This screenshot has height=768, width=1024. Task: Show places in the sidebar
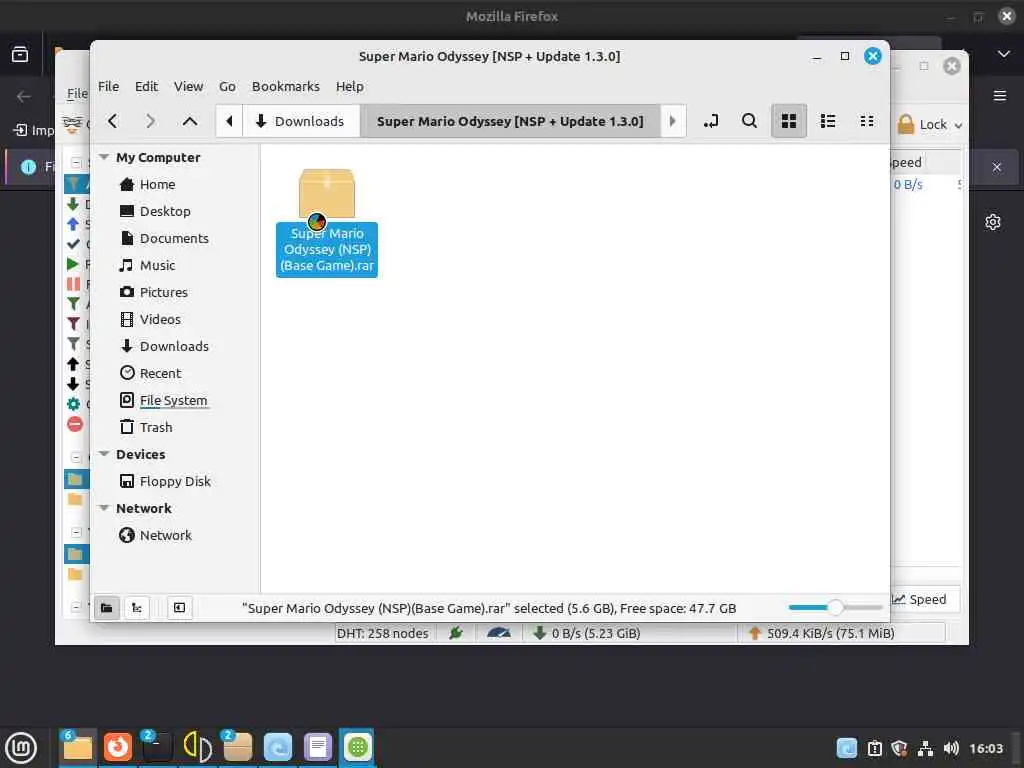[106, 608]
